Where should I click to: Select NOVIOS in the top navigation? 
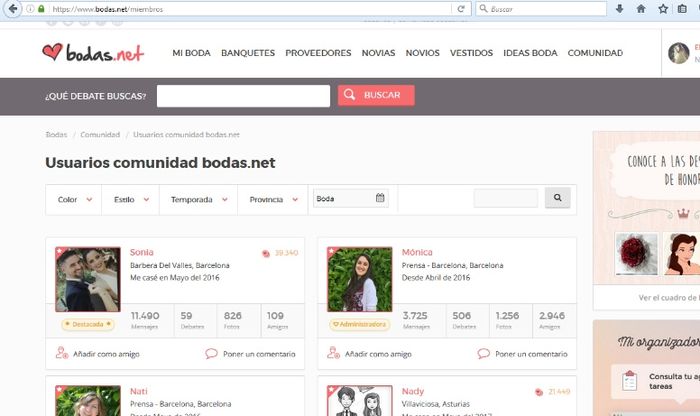(422, 53)
